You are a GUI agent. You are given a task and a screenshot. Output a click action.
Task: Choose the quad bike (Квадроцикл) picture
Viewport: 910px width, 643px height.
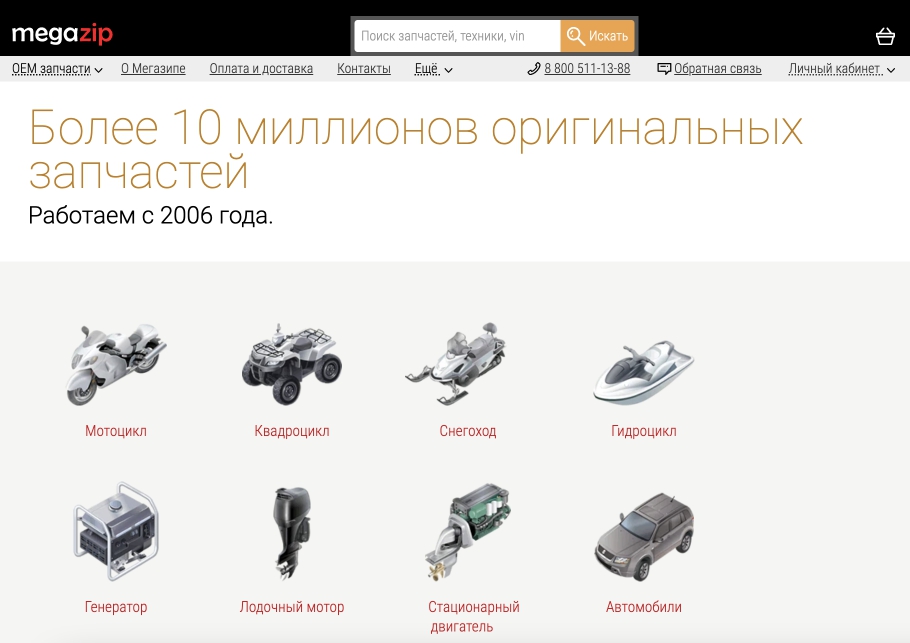pos(292,364)
